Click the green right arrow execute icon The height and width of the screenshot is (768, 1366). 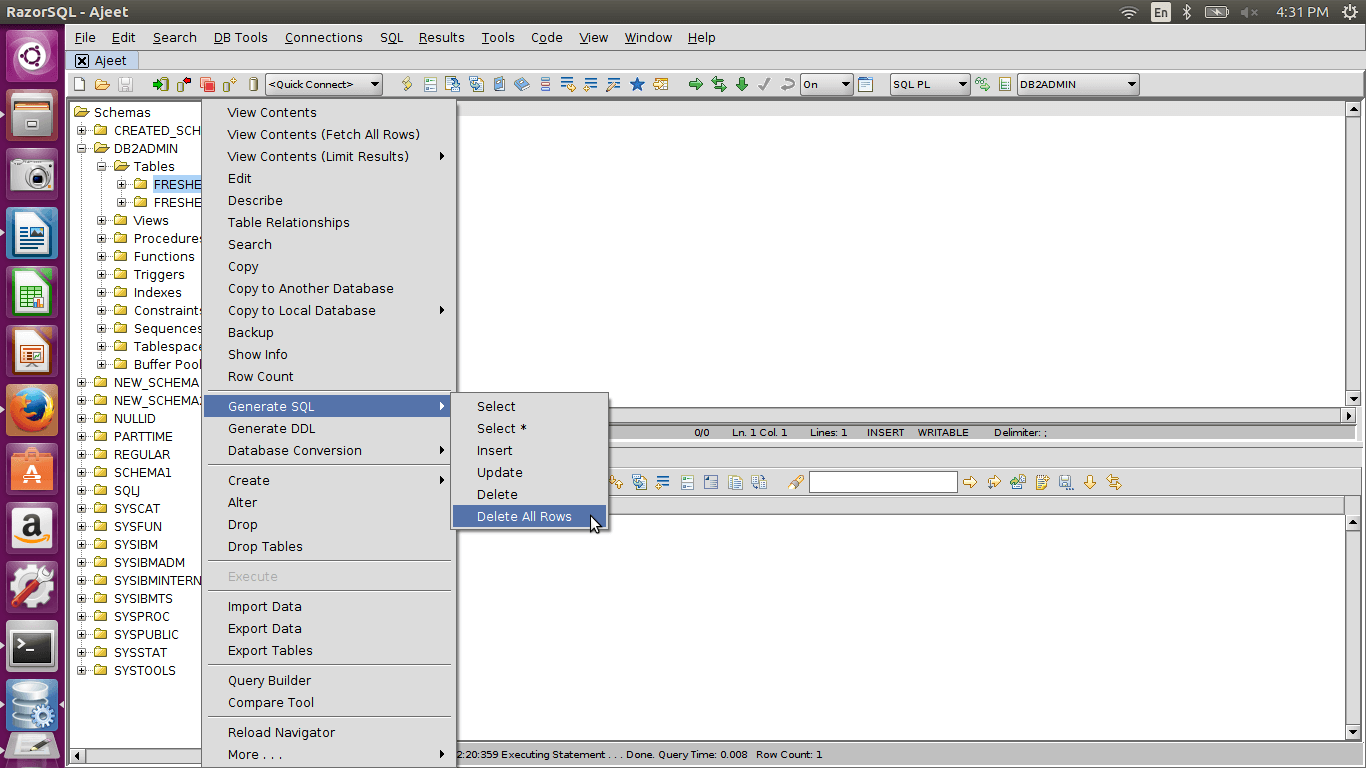(696, 85)
